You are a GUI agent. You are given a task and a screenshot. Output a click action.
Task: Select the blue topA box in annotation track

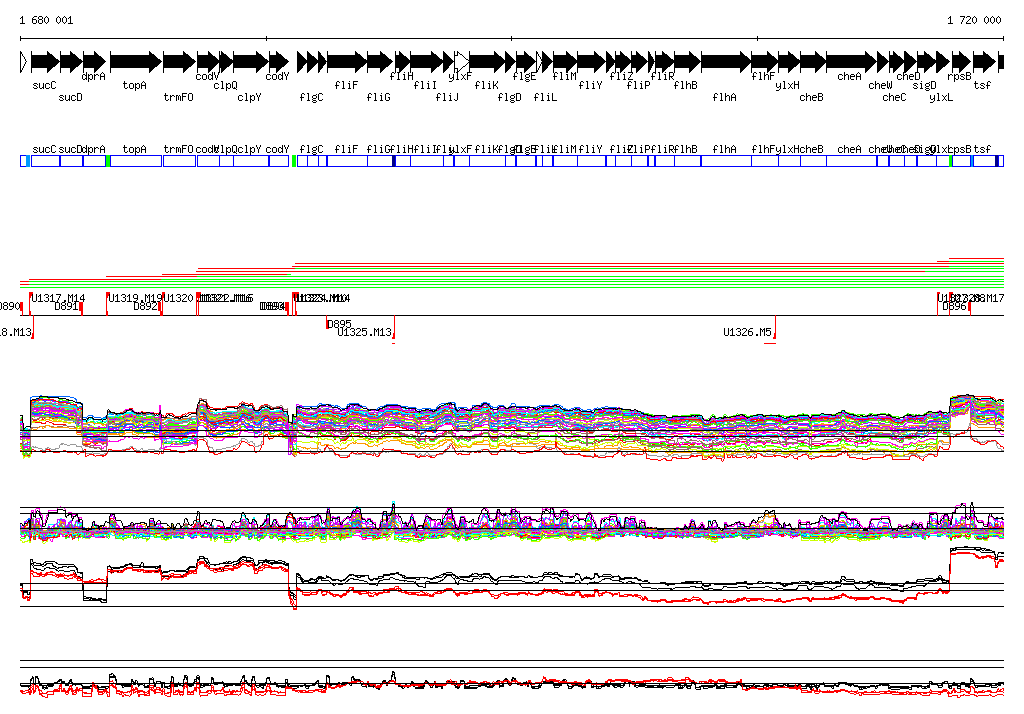click(x=136, y=161)
